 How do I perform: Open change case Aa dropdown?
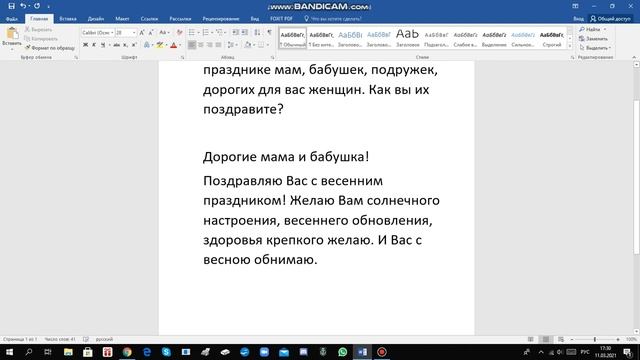pos(164,32)
